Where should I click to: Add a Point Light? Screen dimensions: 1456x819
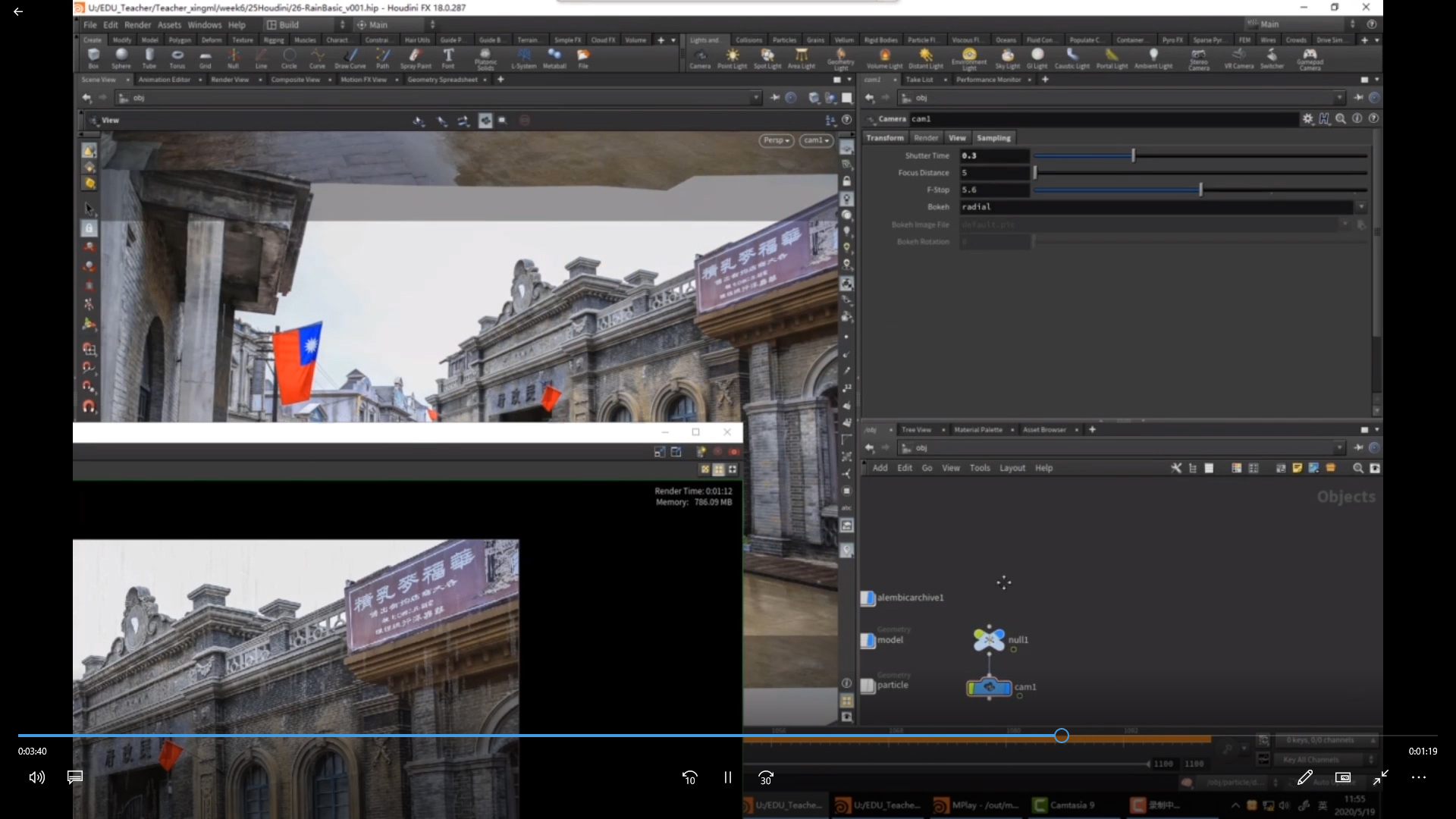point(733,58)
